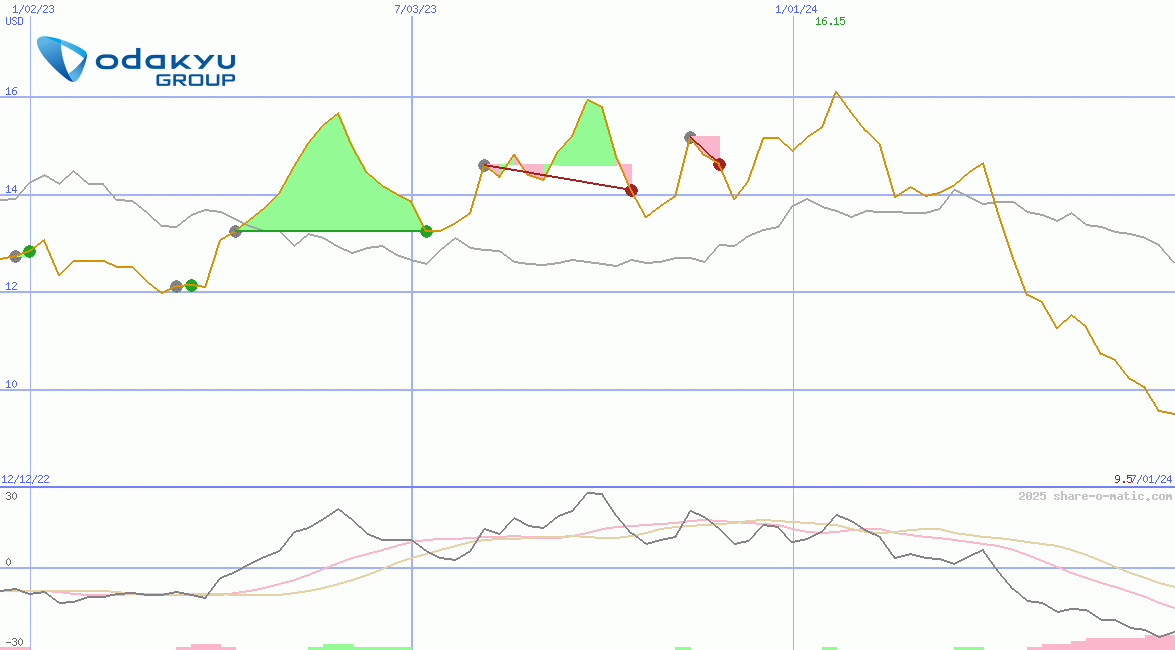
Task: Click gray marker starting the large green area
Action: point(235,231)
